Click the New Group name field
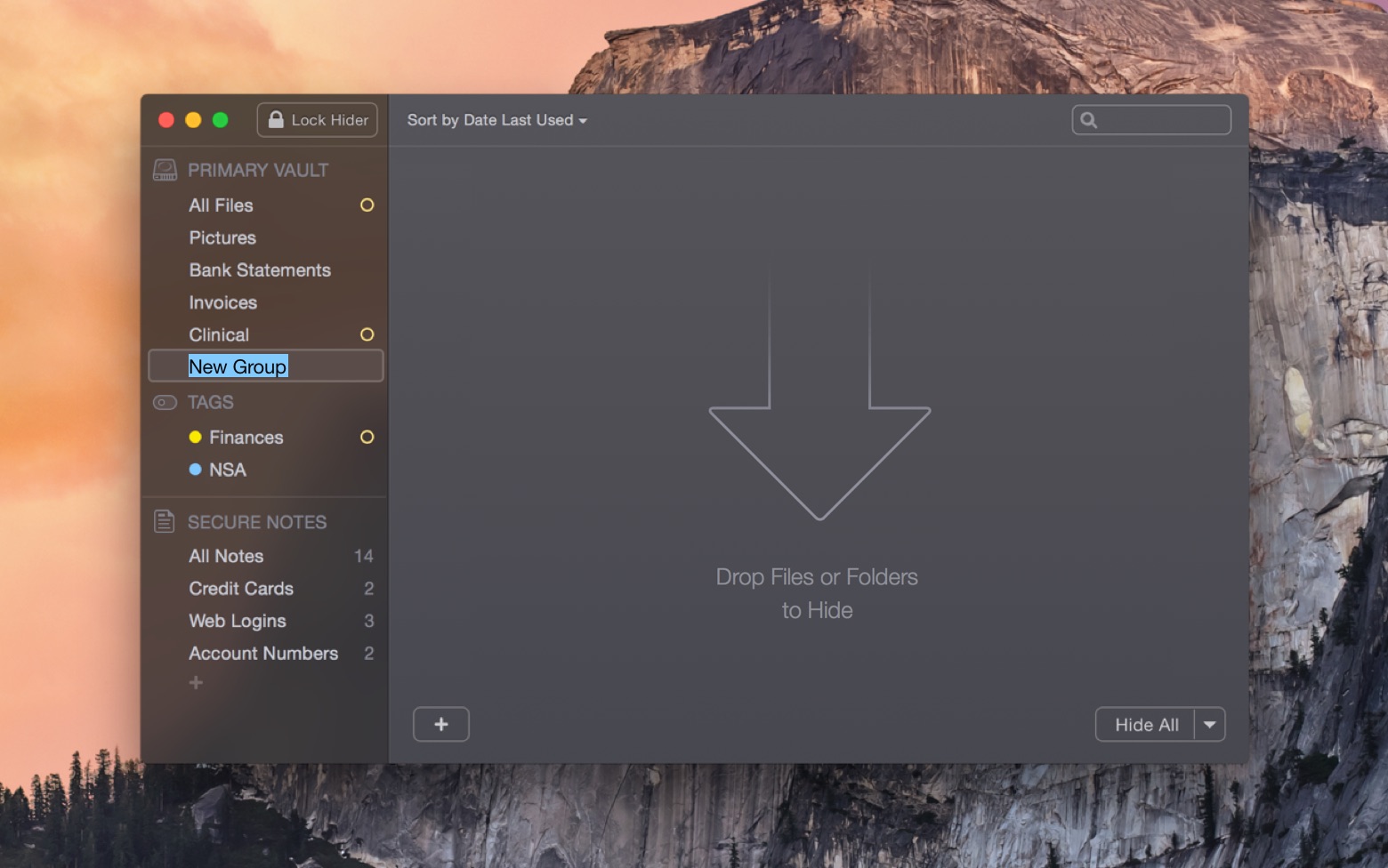This screenshot has width=1388, height=868. (x=265, y=366)
